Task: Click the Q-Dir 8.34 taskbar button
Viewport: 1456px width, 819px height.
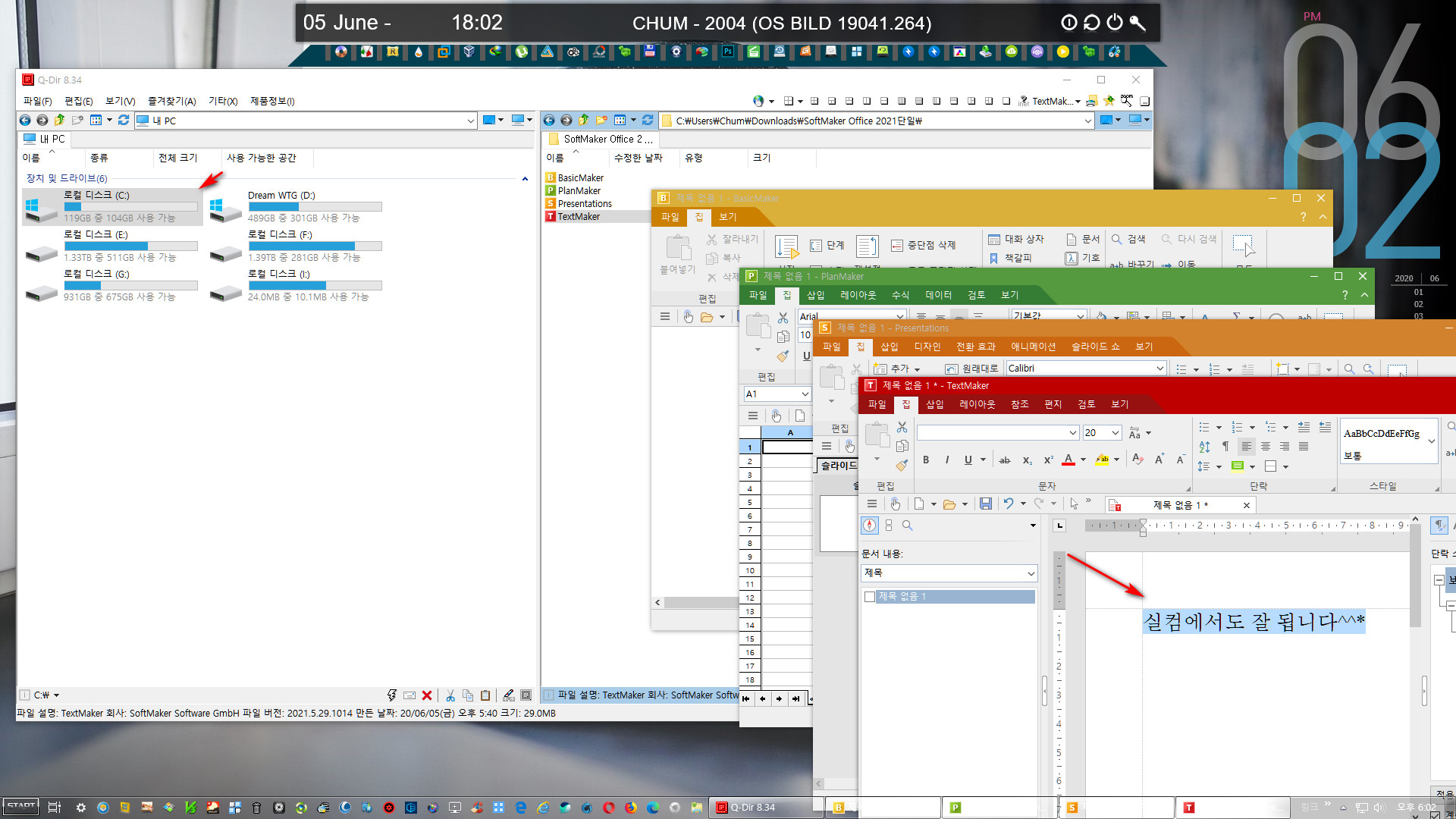Action: 765,808
